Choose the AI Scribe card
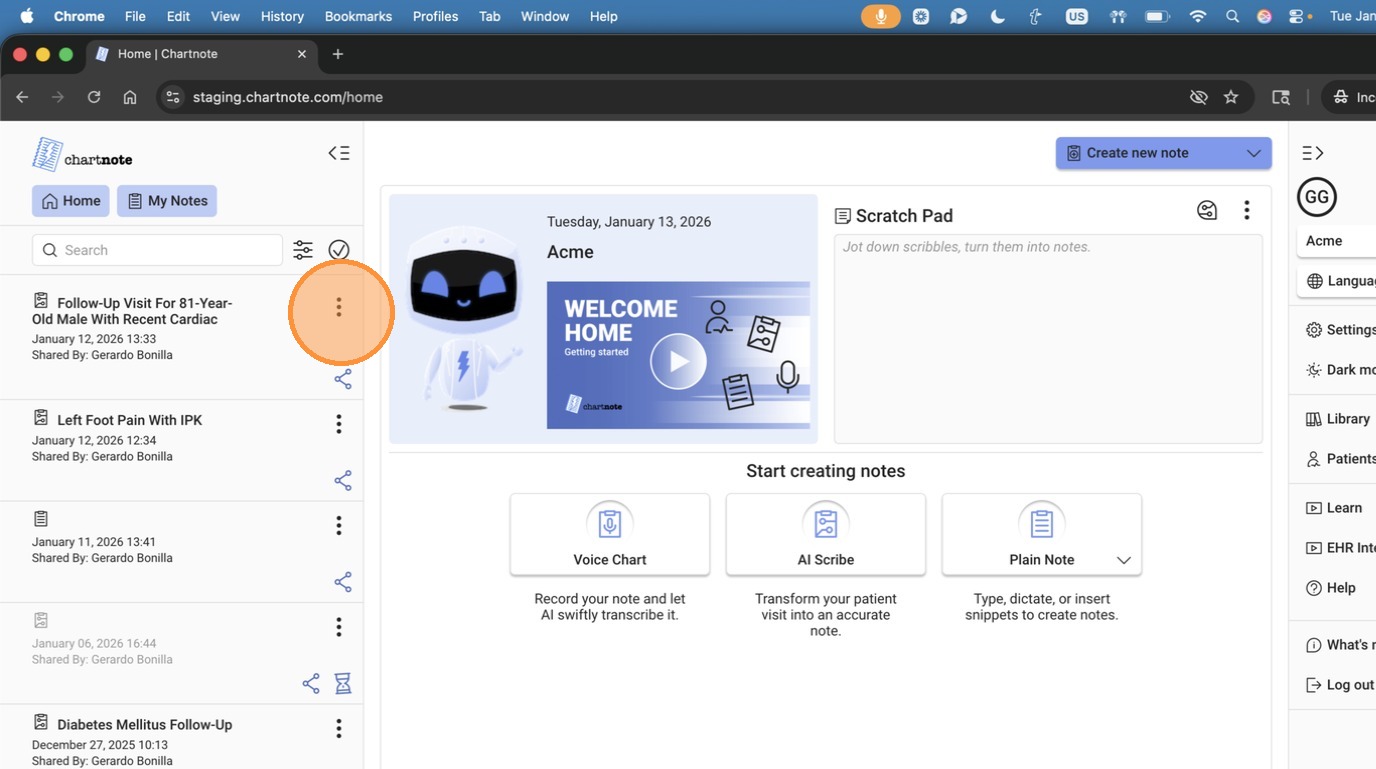1376x769 pixels. point(826,535)
